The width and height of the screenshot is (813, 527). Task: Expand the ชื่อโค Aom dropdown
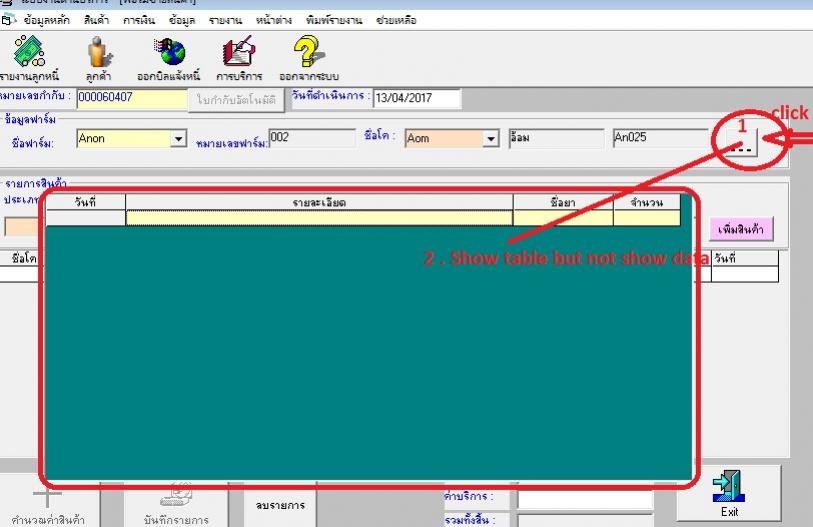490,138
